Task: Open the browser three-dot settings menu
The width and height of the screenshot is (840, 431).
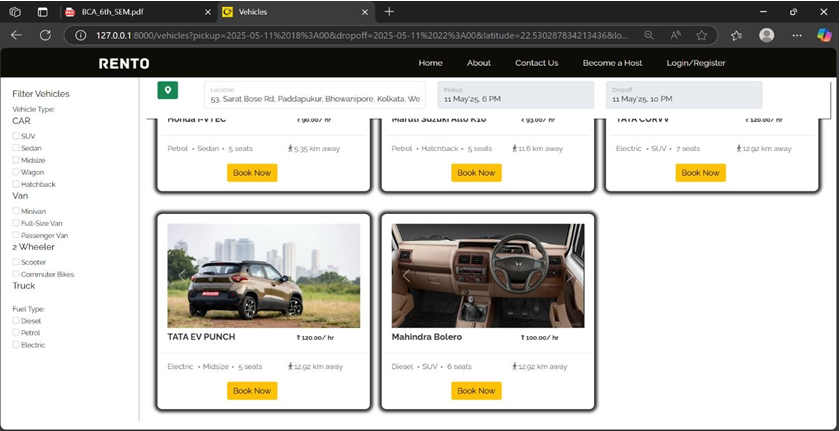Action: click(796, 35)
